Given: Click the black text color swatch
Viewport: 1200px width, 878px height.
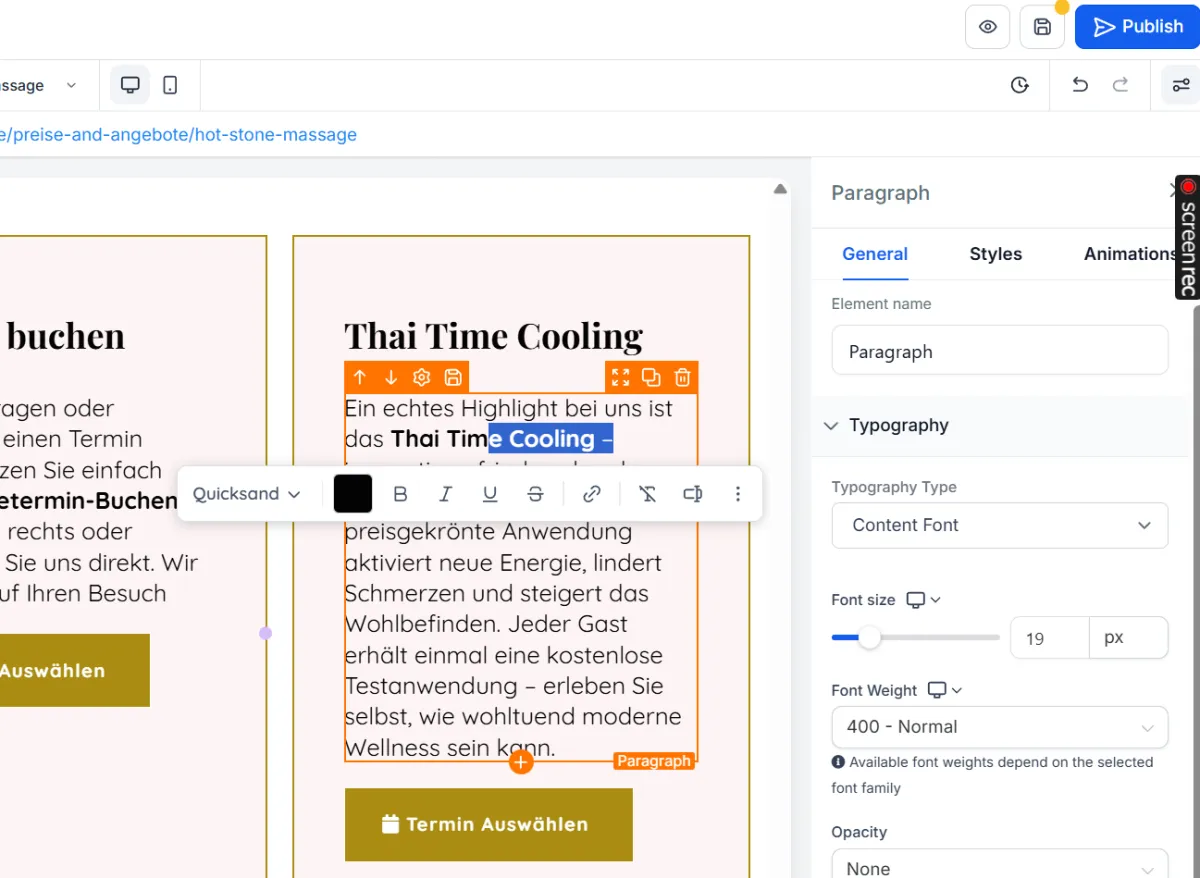Looking at the screenshot, I should 353,494.
